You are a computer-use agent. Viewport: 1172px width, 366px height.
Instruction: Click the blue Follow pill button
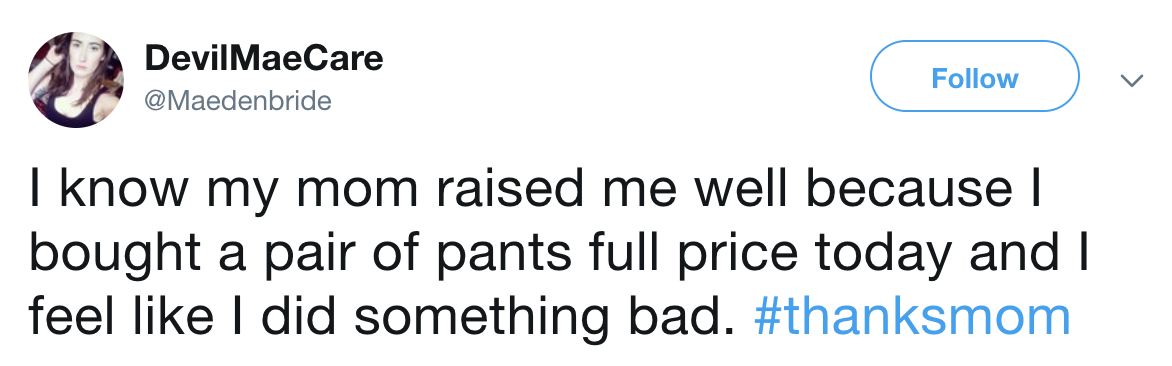(x=975, y=76)
